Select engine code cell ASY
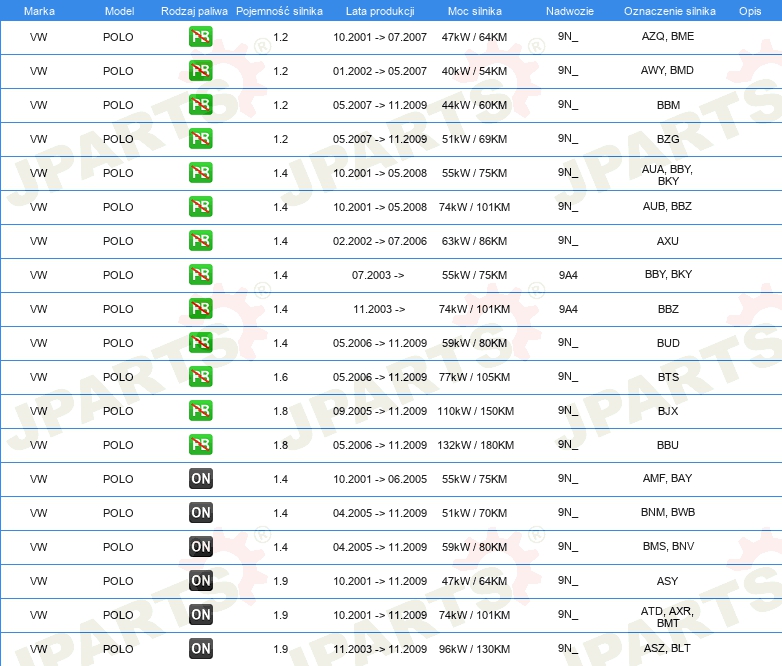Viewport: 782px width, 666px height. (x=668, y=581)
